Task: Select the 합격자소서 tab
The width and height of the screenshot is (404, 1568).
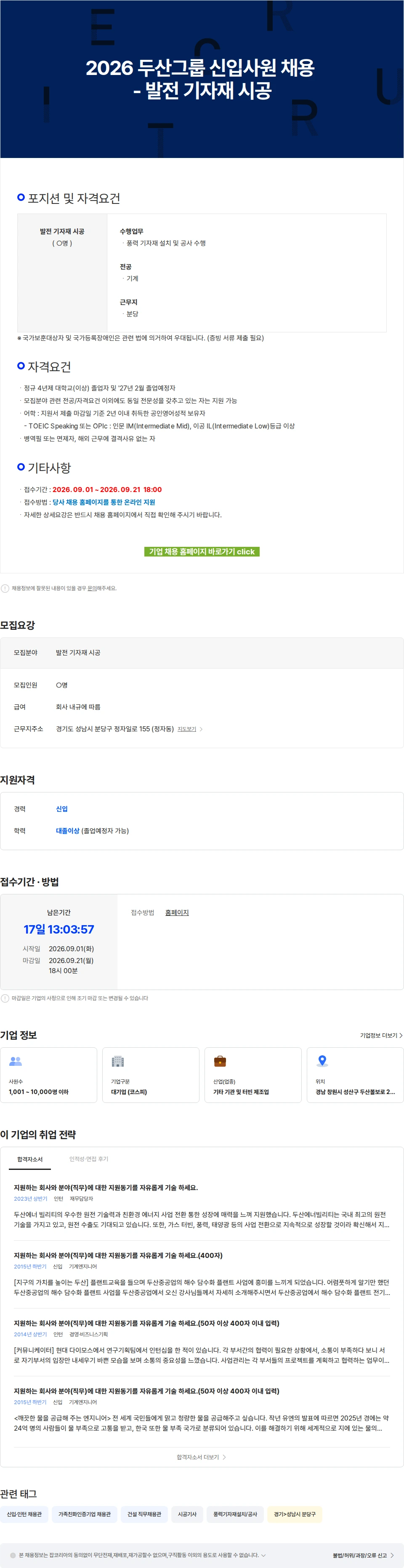Action: (30, 1159)
